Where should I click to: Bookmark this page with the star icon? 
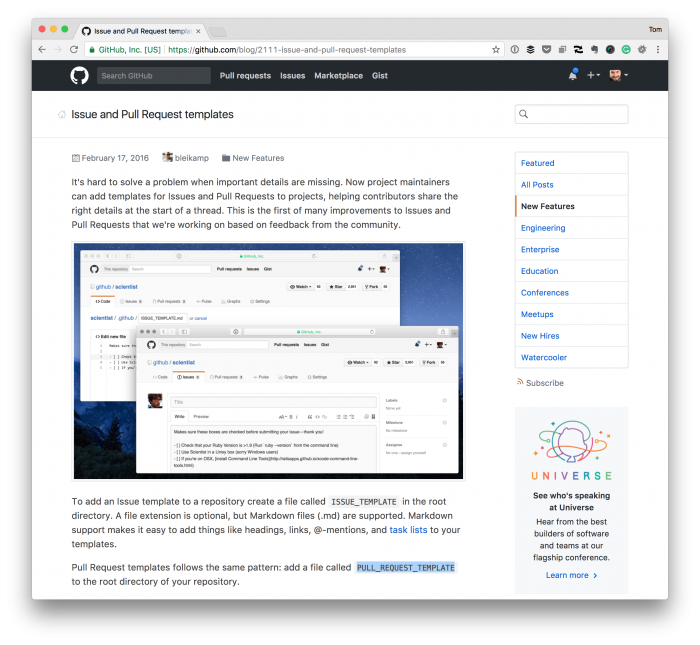[x=496, y=50]
